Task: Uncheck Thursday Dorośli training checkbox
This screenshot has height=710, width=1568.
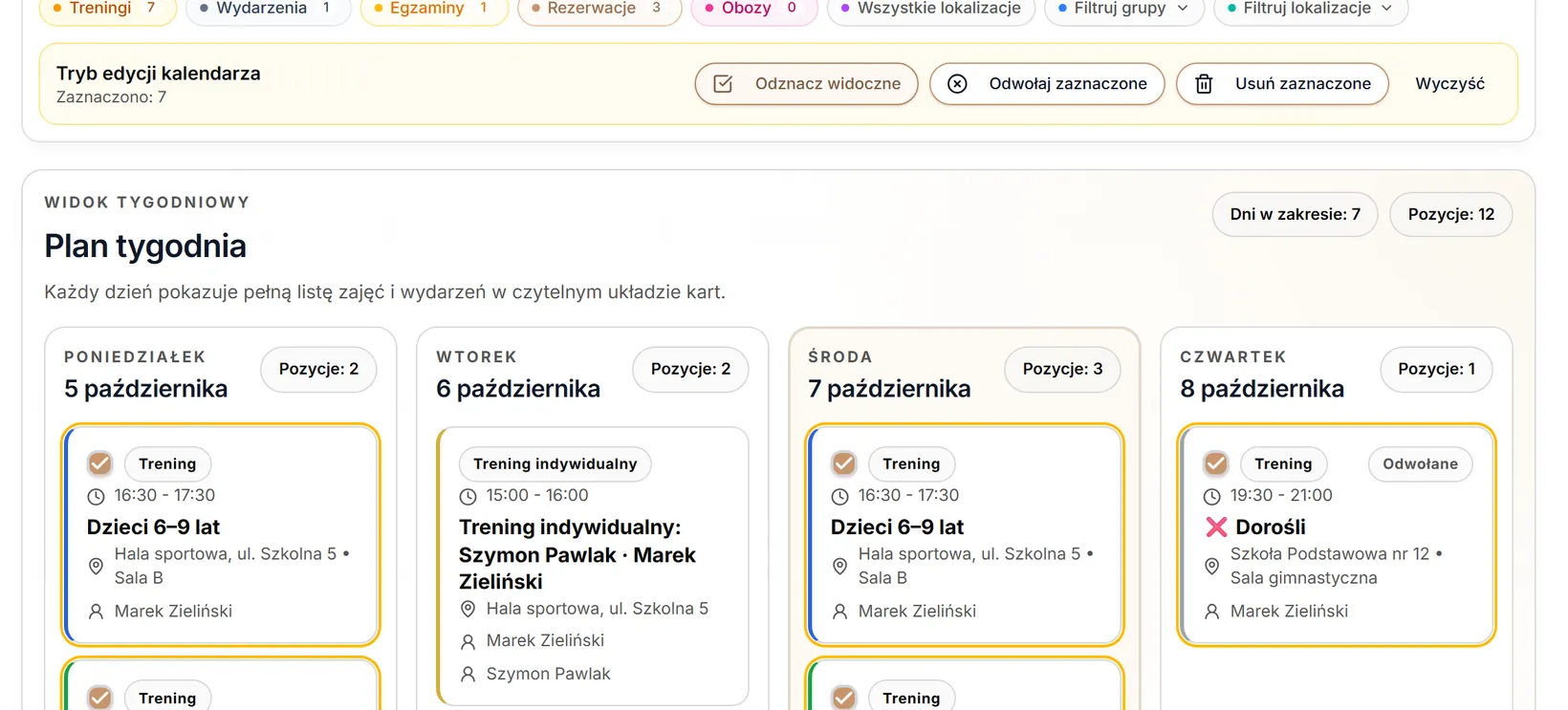Action: 1216,463
